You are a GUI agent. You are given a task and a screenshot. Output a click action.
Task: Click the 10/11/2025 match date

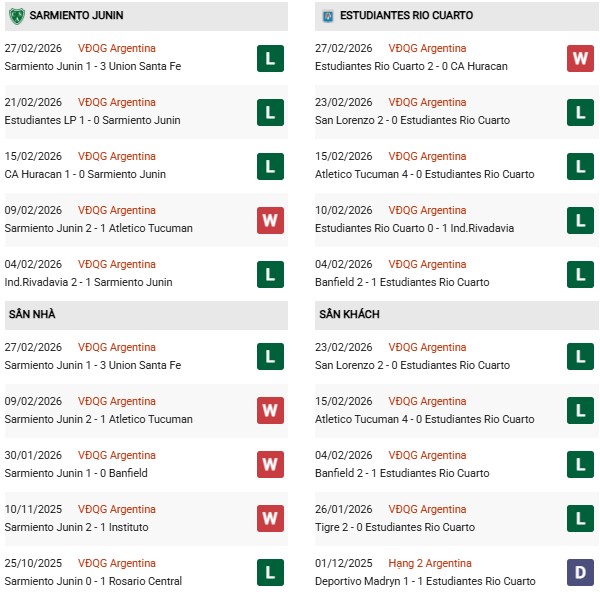click(33, 509)
